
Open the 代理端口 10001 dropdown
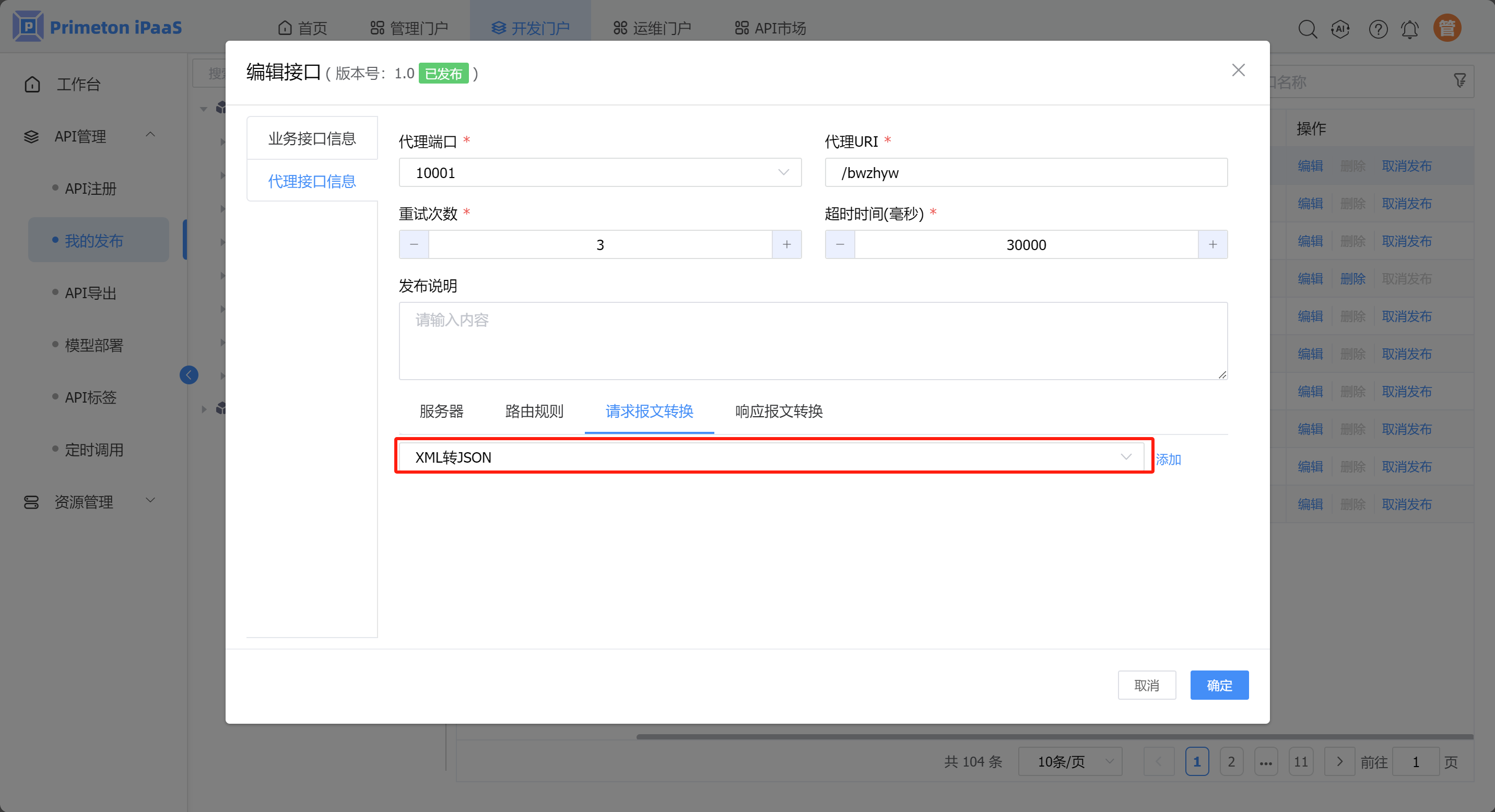(x=599, y=172)
